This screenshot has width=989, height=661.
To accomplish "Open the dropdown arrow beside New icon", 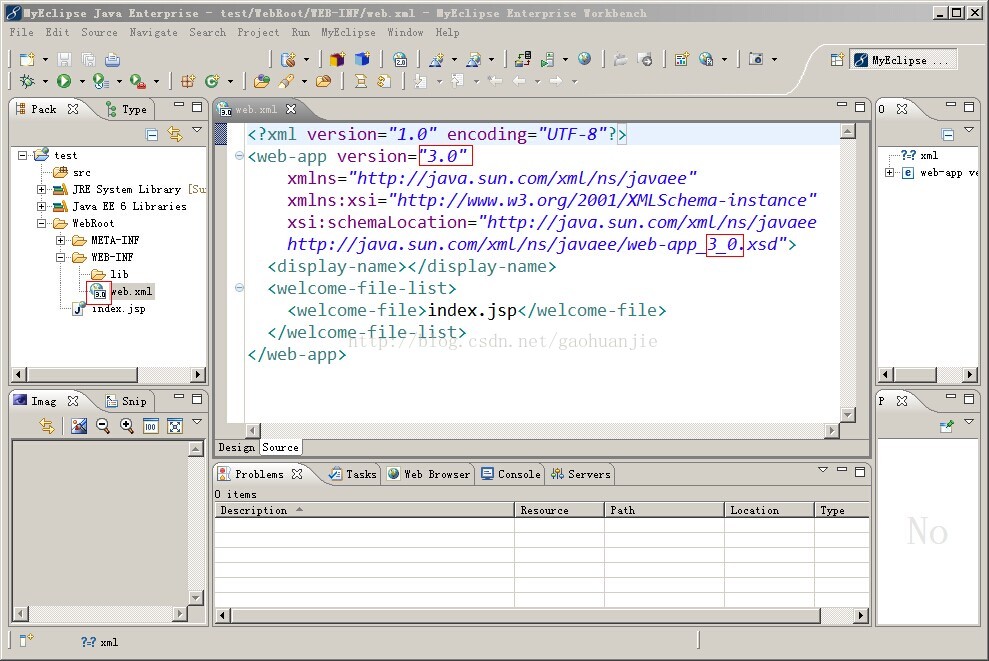I will point(45,60).
